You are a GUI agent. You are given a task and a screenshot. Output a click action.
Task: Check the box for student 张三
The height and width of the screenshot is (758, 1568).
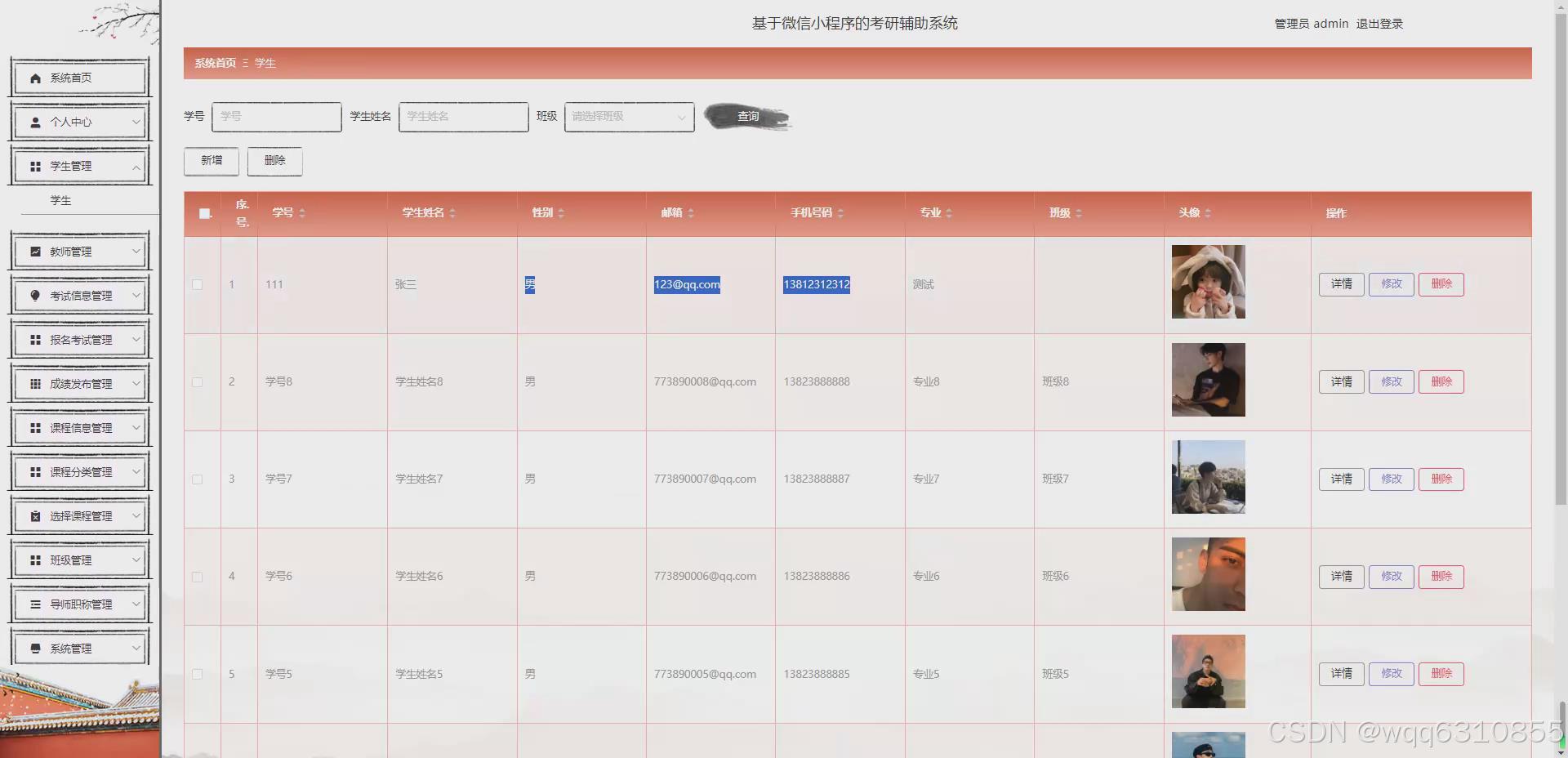pyautogui.click(x=197, y=284)
